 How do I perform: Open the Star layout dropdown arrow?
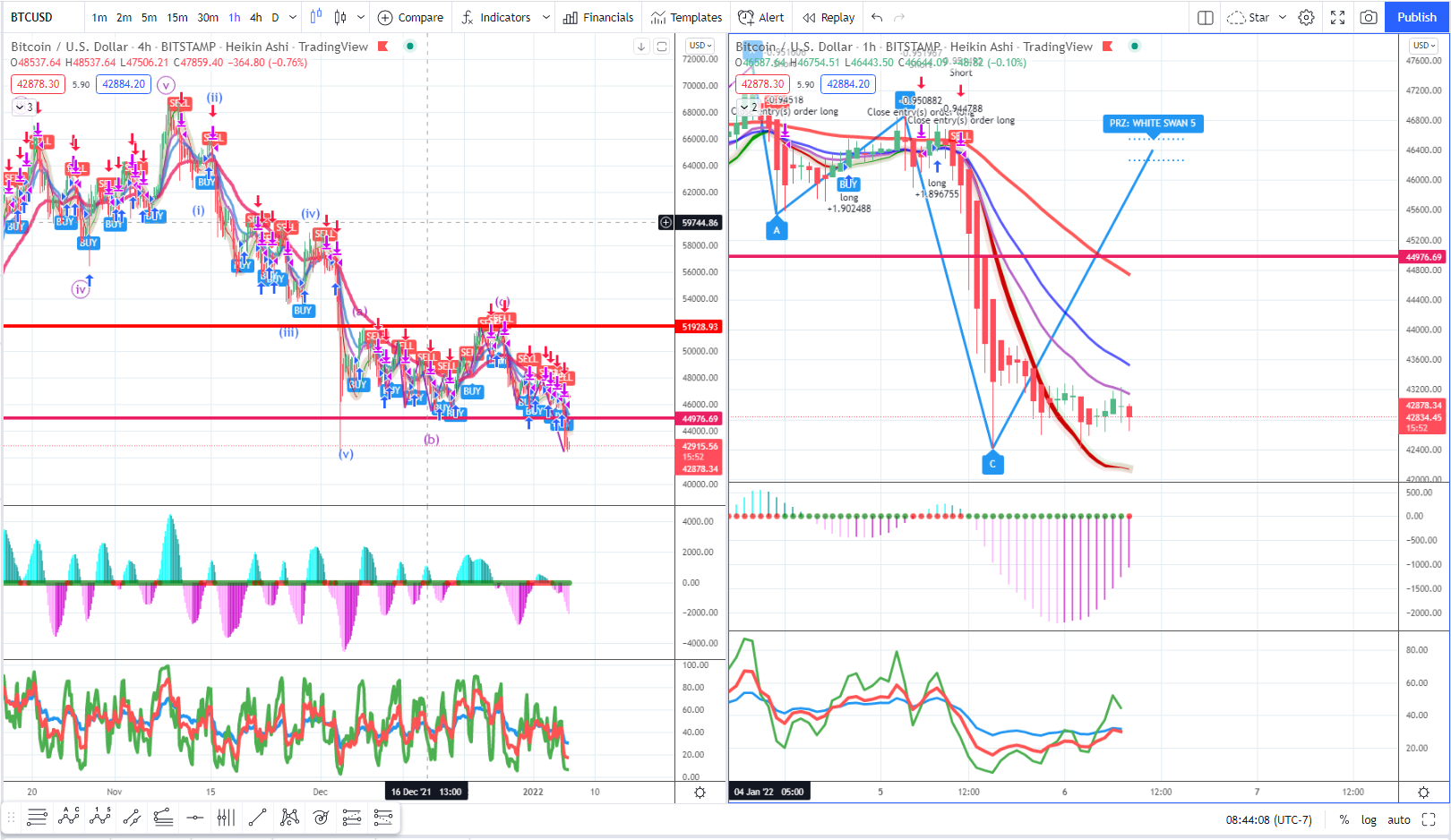click(x=1283, y=17)
